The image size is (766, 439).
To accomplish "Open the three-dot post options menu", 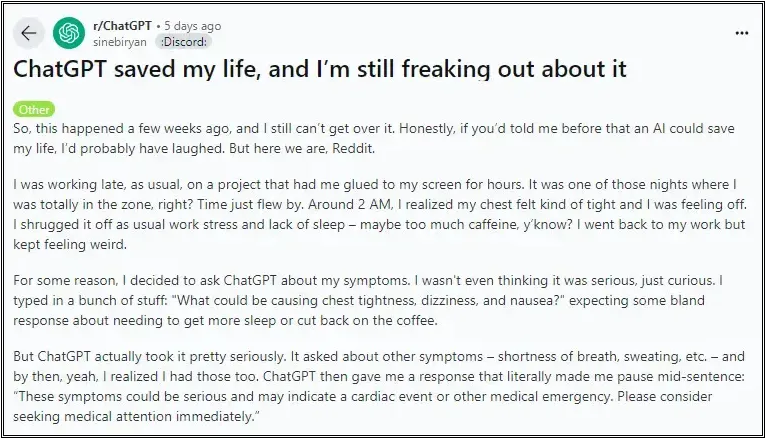I will point(742,33).
